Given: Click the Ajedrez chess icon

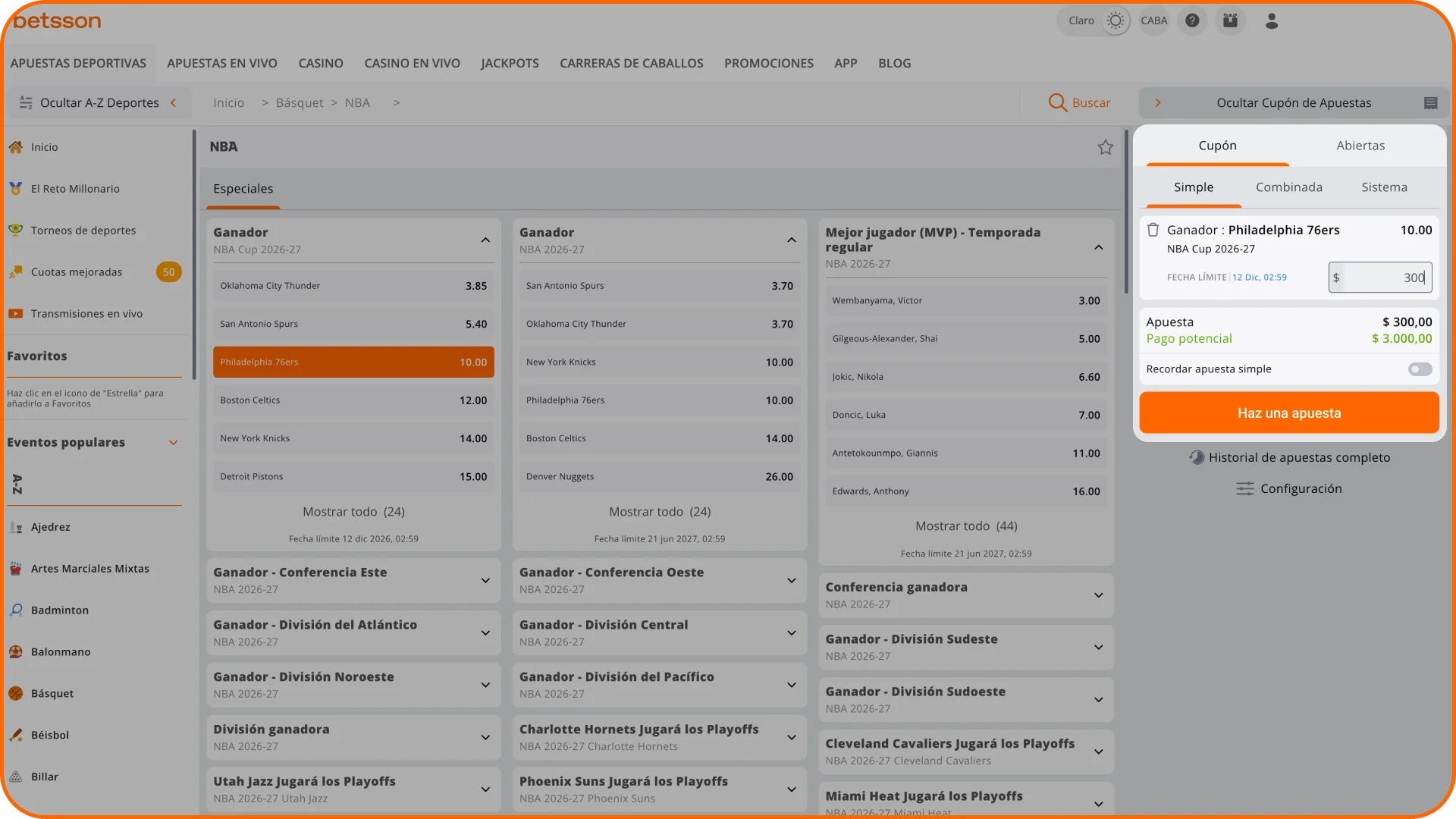Looking at the screenshot, I should 16,527.
